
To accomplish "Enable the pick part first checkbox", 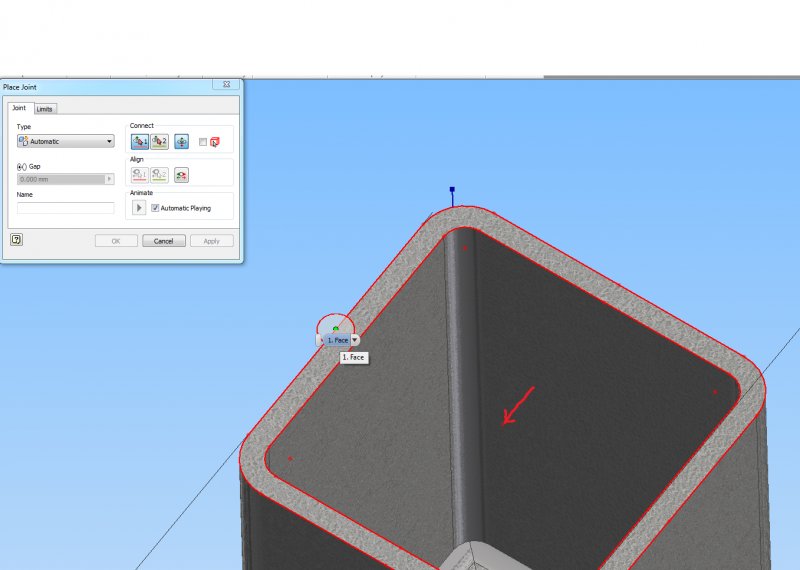I will click(203, 142).
